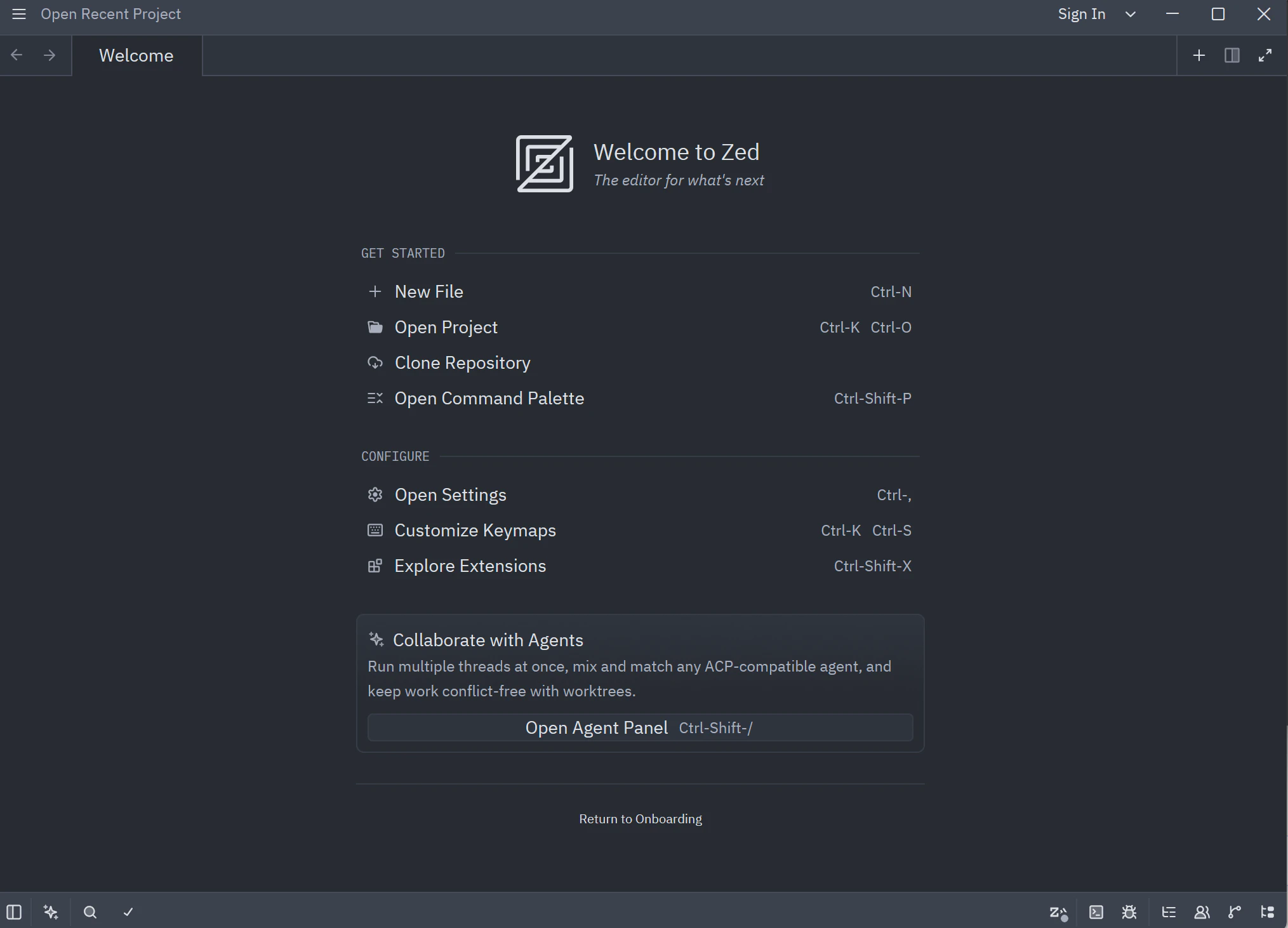Screen dimensions: 1288x928
Task: Open the debugger bug icon
Action: 1129,912
